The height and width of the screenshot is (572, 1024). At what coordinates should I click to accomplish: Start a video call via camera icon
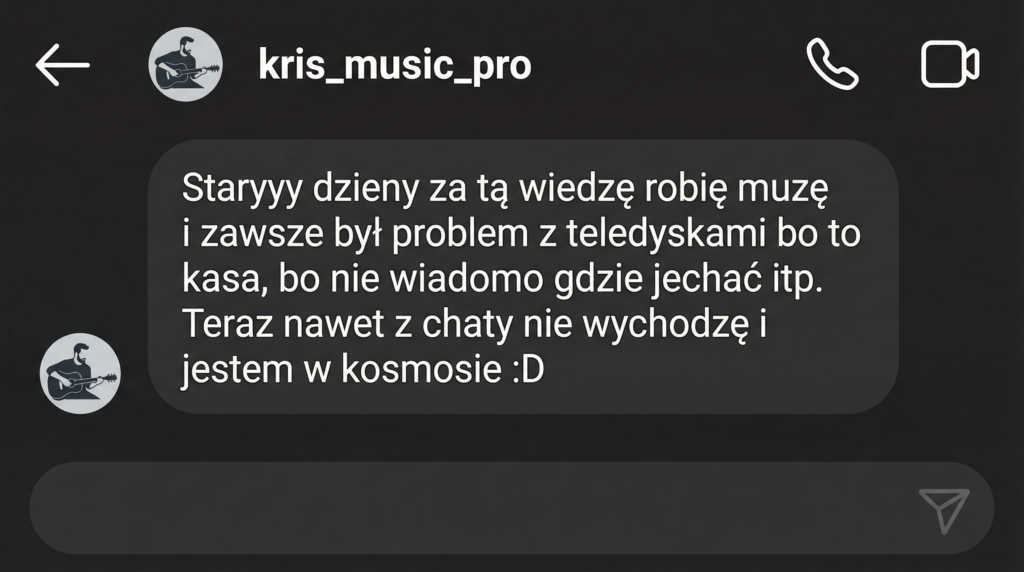point(950,64)
